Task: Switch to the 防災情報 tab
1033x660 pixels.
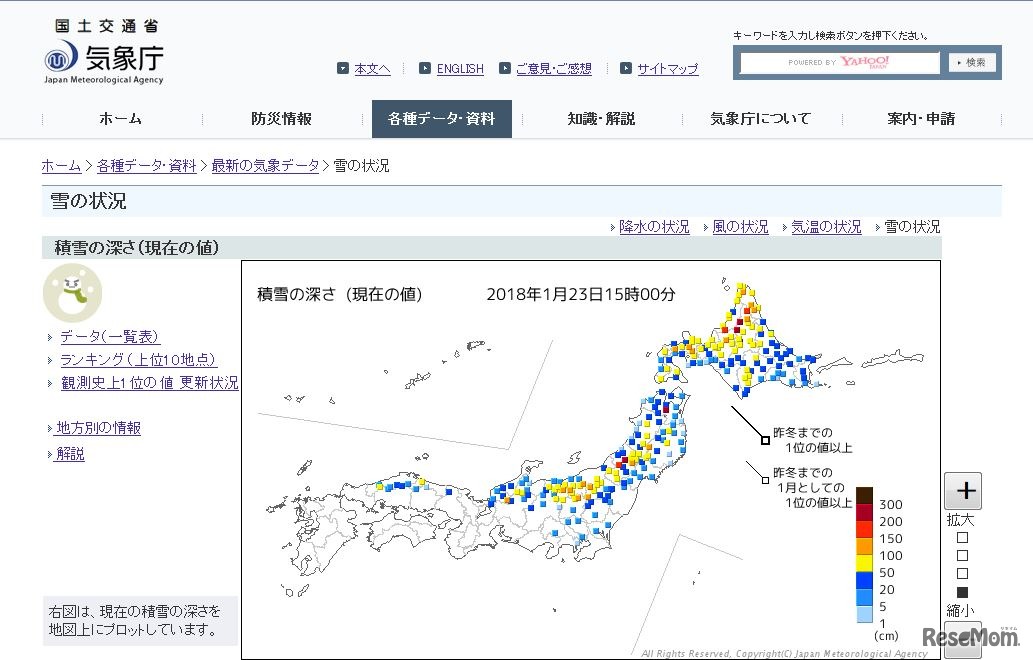Action: click(282, 118)
